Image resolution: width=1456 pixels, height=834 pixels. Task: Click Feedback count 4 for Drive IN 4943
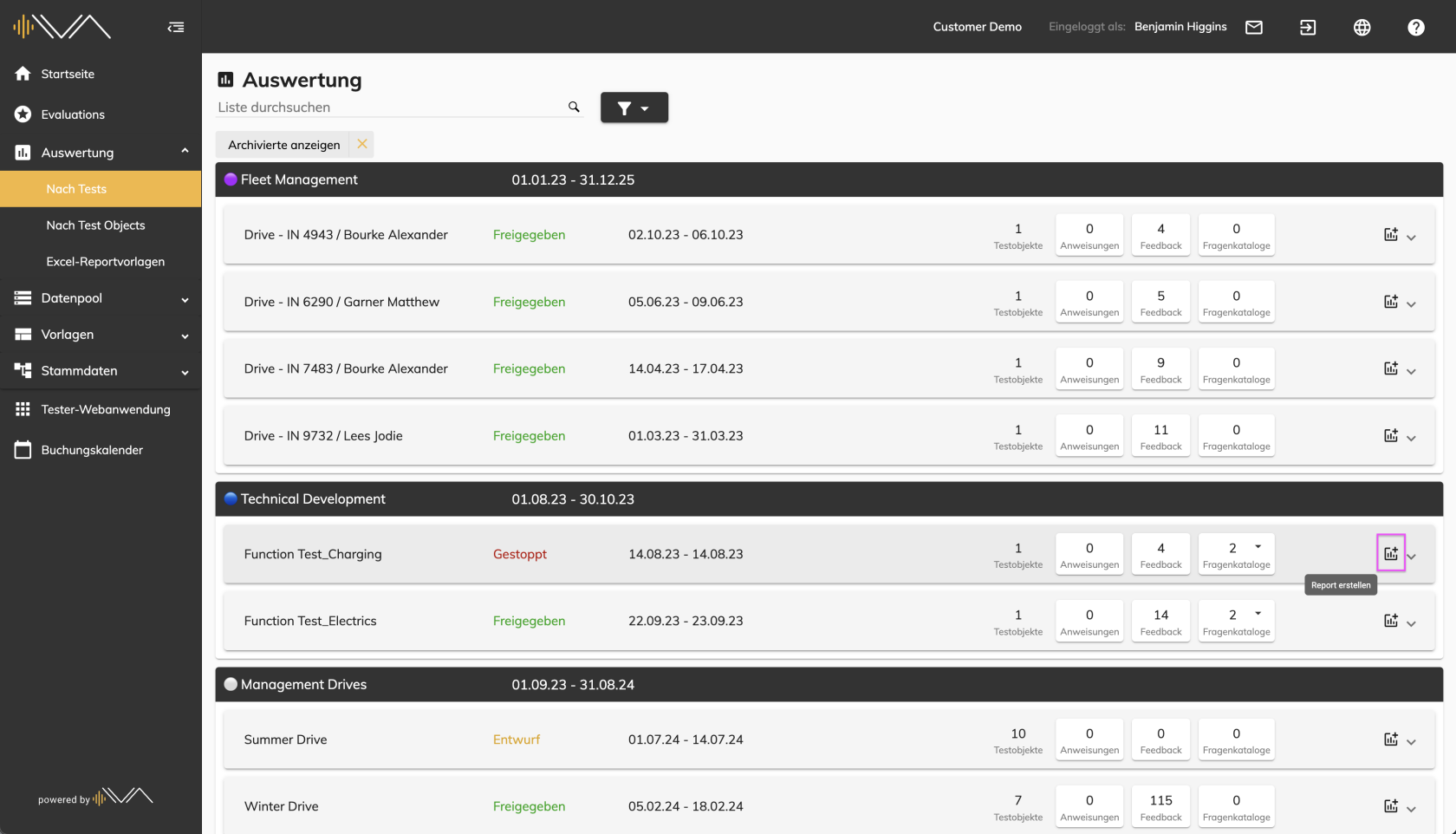coord(1160,235)
